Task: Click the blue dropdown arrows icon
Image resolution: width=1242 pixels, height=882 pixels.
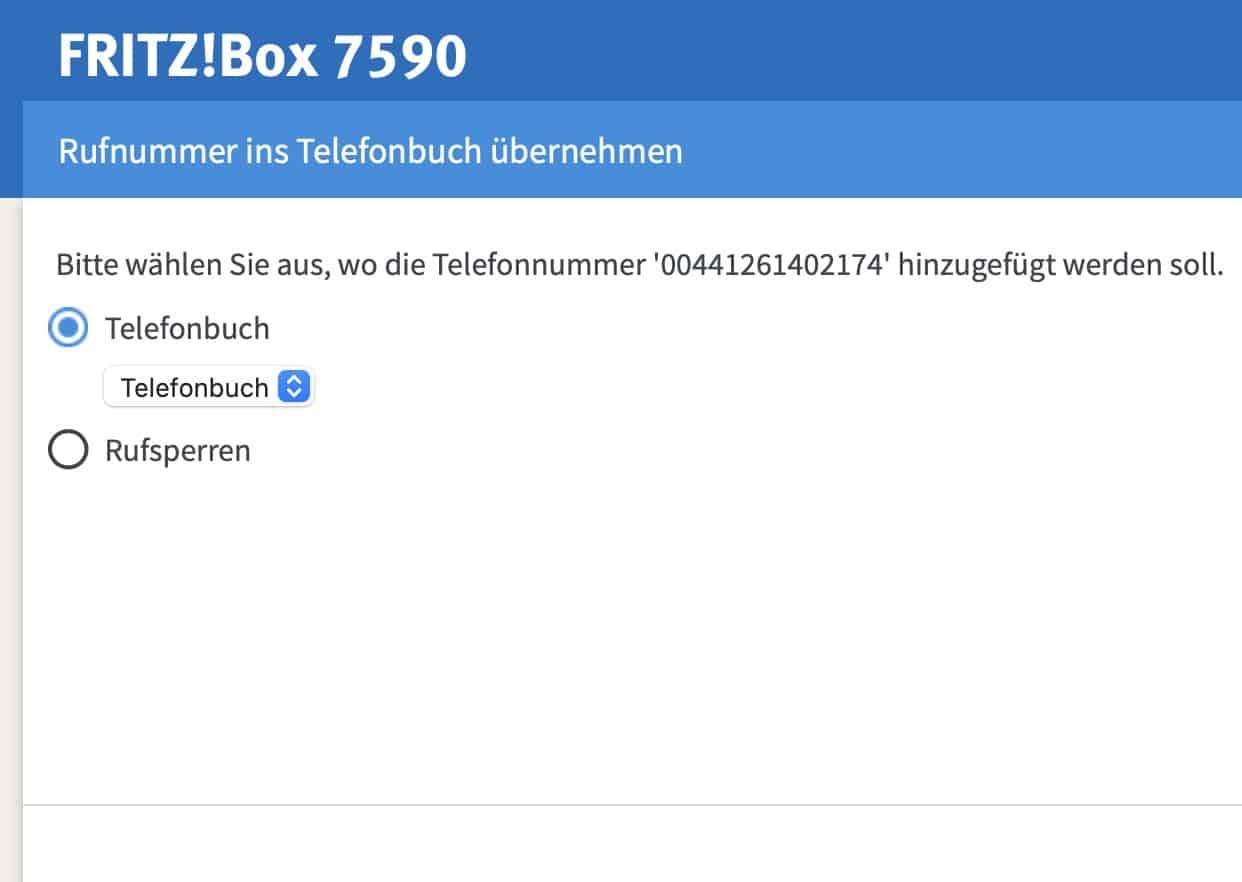Action: coord(293,387)
